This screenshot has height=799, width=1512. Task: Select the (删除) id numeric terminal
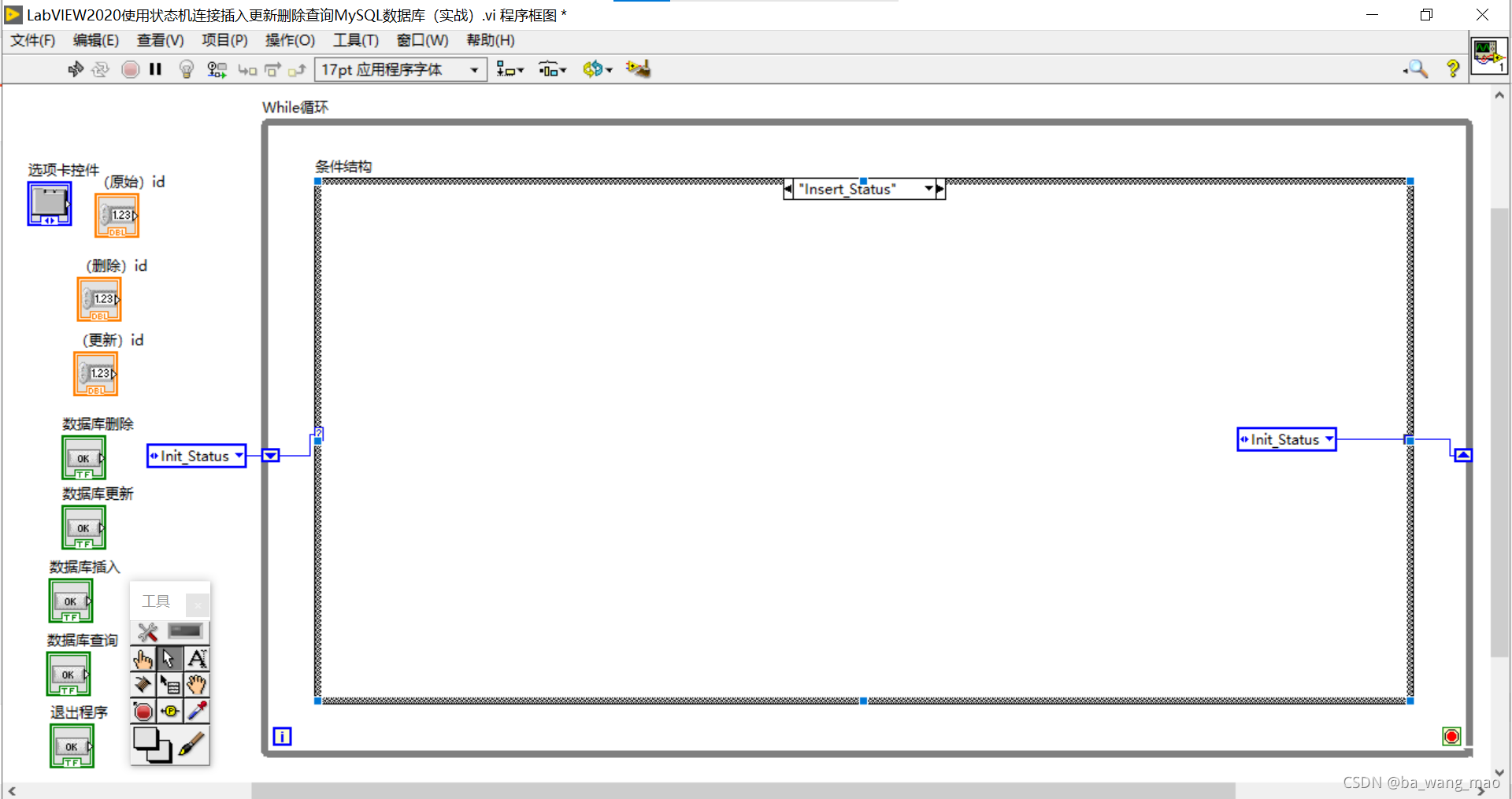(x=99, y=300)
